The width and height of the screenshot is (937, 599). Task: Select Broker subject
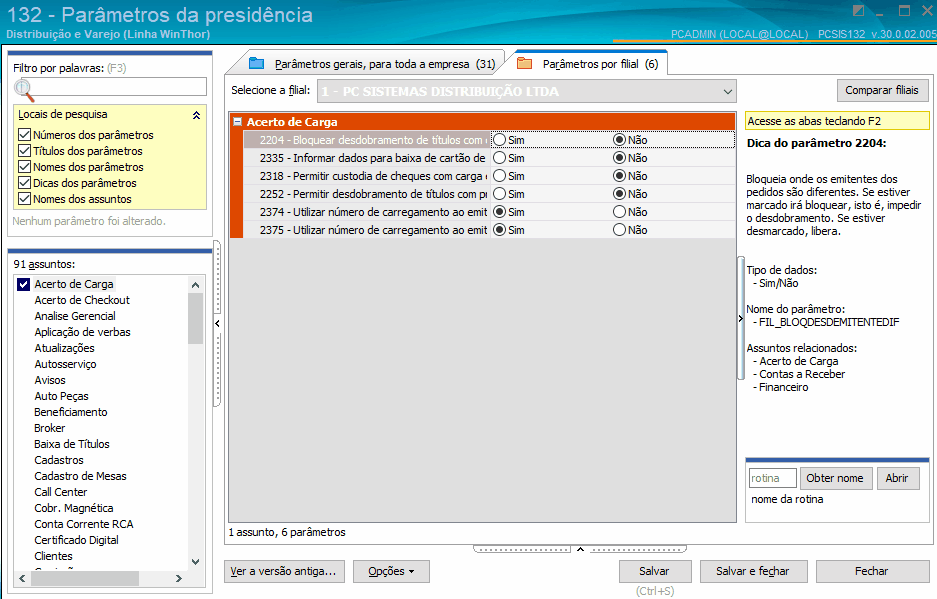pyautogui.click(x=50, y=428)
